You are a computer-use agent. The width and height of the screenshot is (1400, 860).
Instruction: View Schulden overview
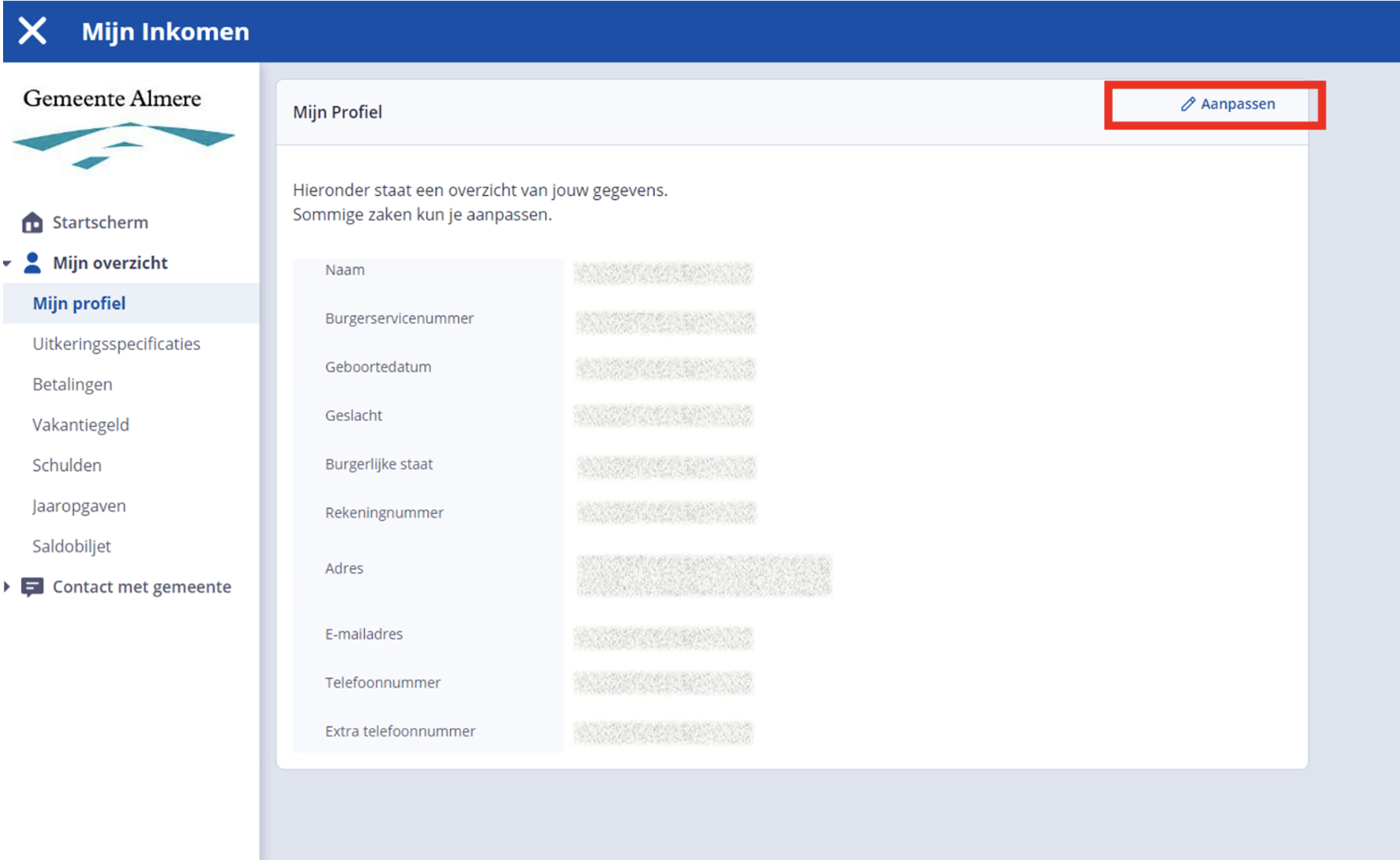pyautogui.click(x=67, y=465)
